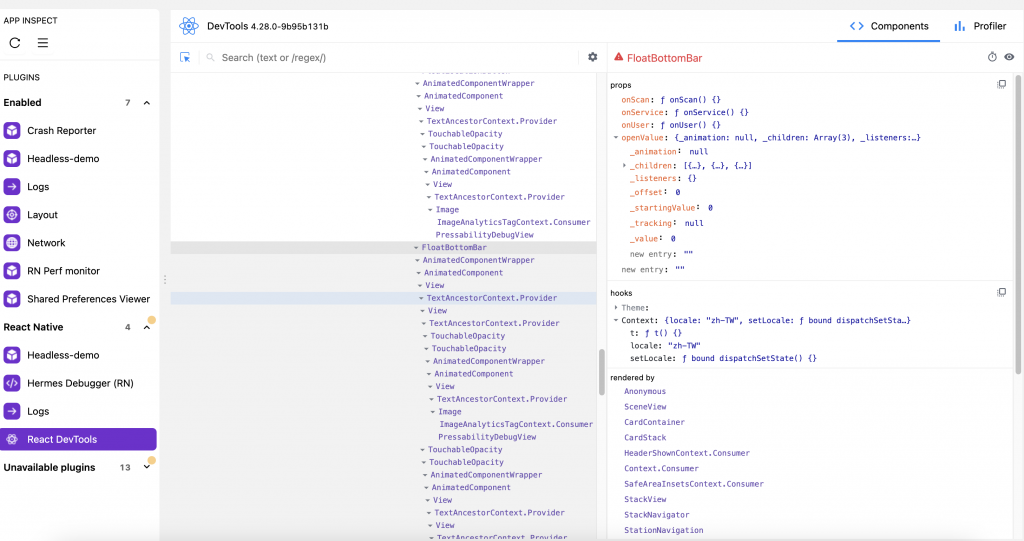Select the PressabilityDebugView above FloatBottomBar
This screenshot has height=541, width=1024.
(x=485, y=235)
